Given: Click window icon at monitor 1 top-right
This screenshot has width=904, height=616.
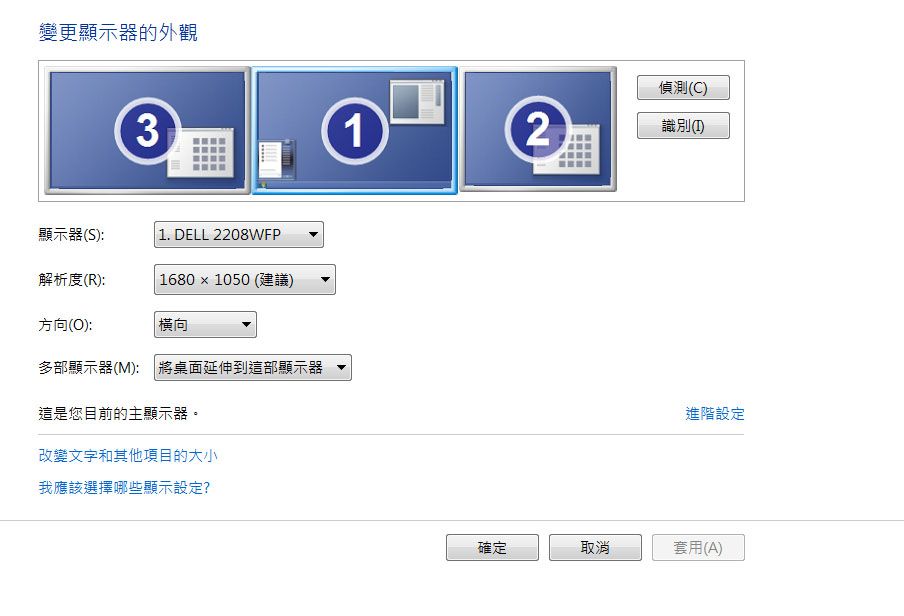Looking at the screenshot, I should [417, 102].
